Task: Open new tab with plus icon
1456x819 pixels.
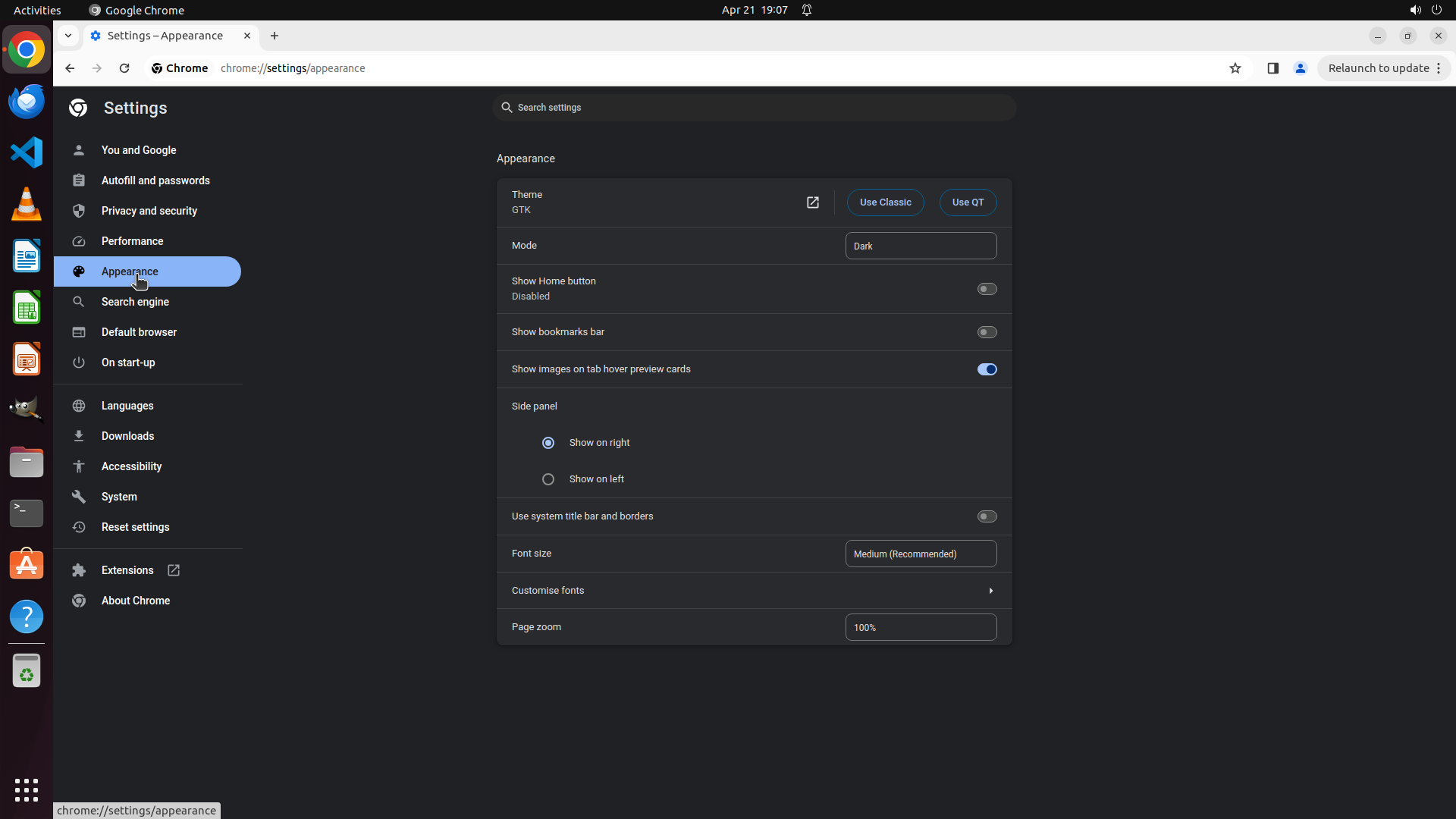Action: (275, 36)
